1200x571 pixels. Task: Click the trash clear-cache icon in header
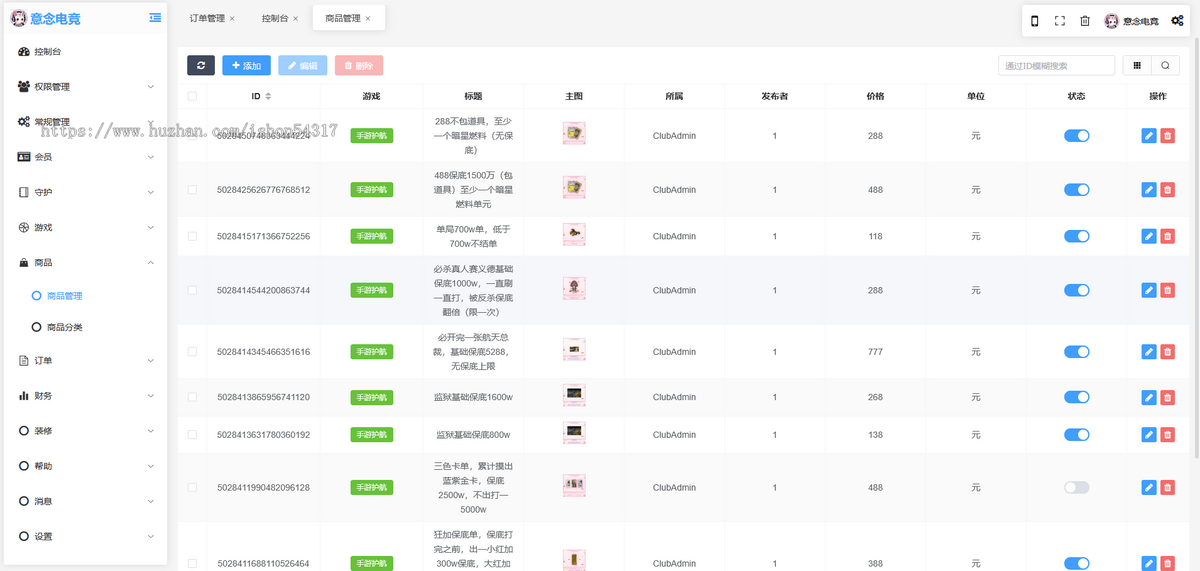click(1085, 20)
